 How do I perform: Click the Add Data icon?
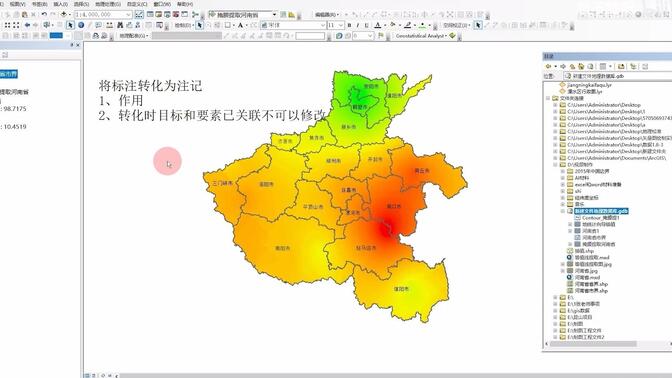(x=63, y=15)
